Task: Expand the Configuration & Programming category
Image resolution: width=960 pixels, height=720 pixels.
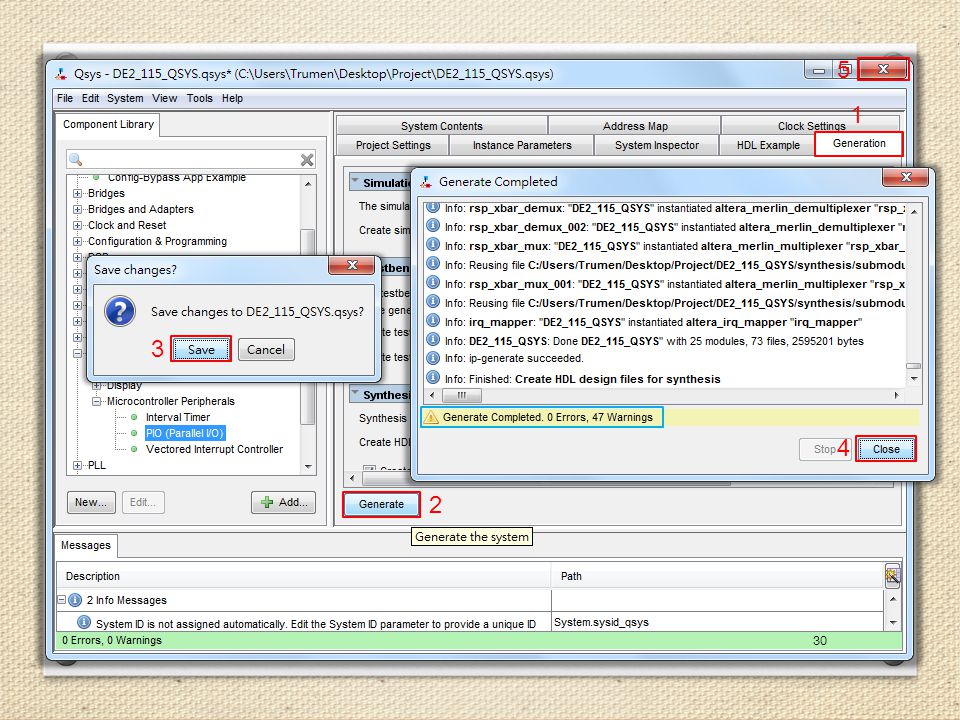Action: pos(78,241)
